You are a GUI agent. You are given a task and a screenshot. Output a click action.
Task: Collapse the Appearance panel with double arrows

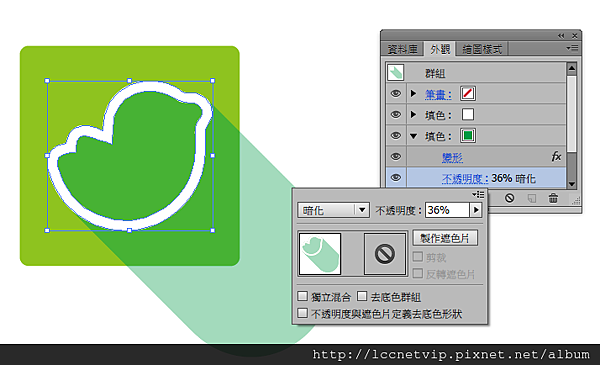pyautogui.click(x=561, y=36)
